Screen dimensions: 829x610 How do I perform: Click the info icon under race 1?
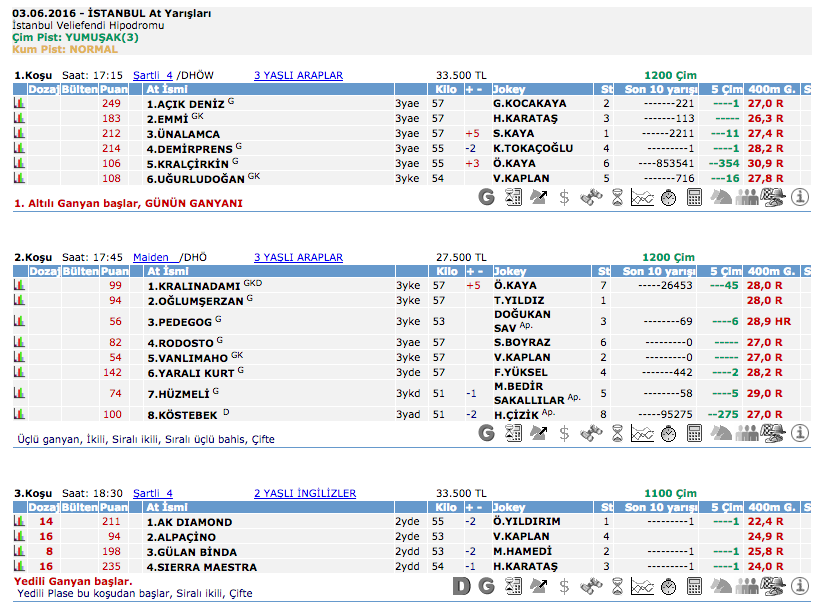tap(800, 197)
